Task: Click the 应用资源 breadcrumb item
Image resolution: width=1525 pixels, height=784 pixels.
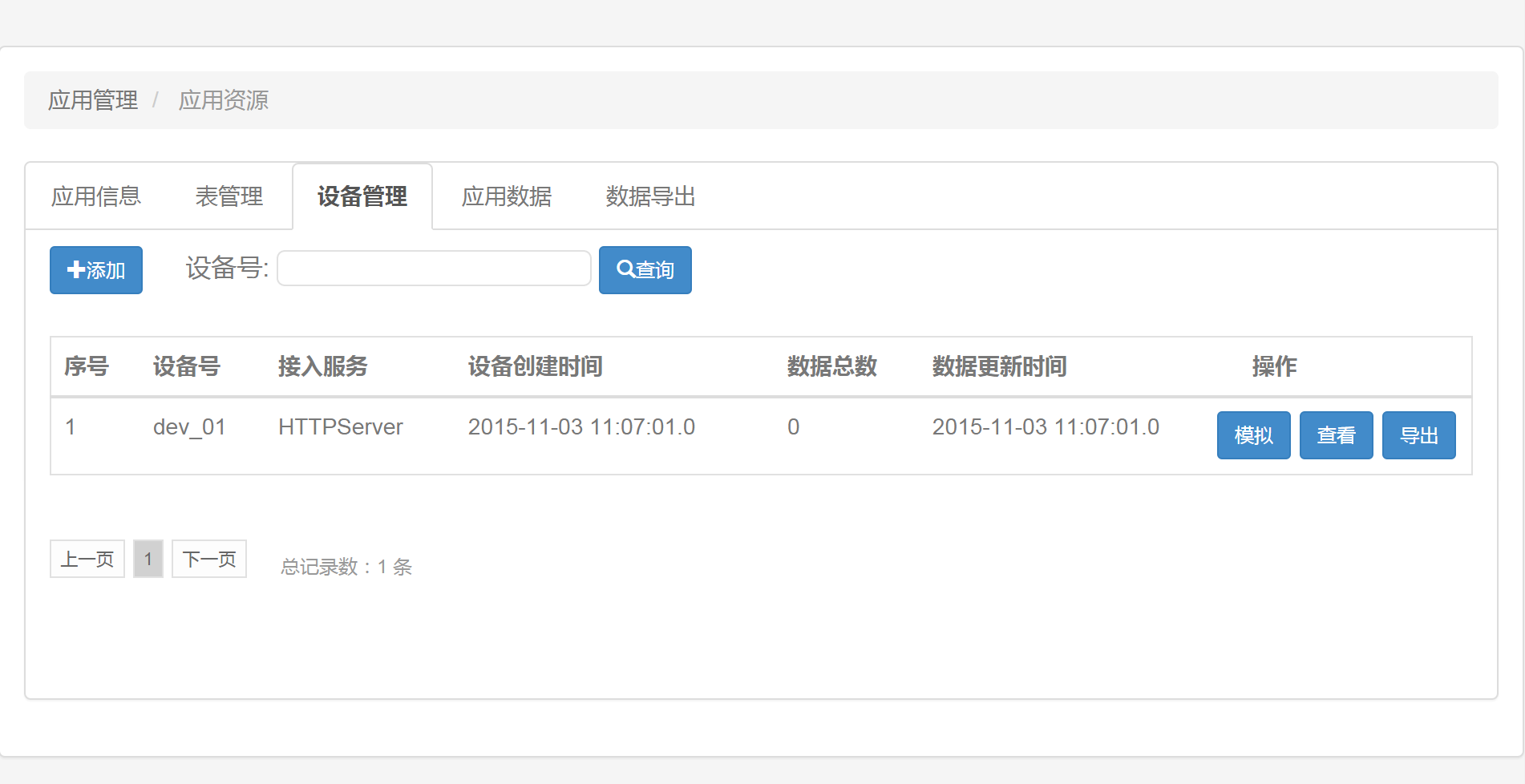Action: click(x=224, y=100)
